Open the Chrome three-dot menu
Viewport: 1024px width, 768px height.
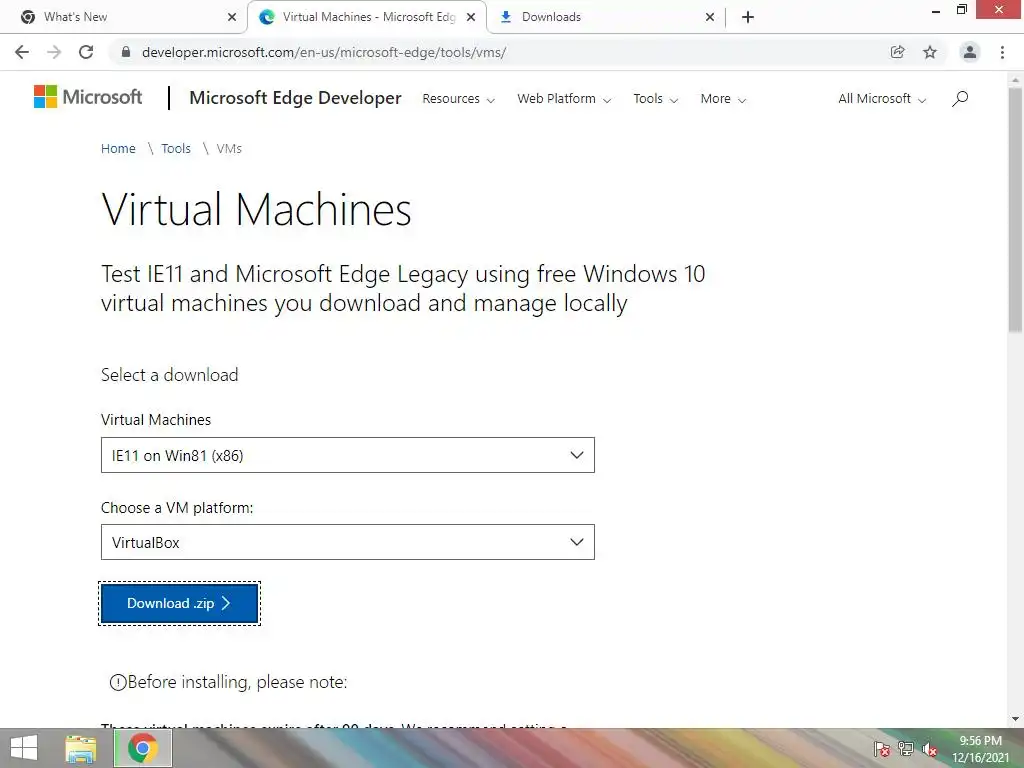(1002, 52)
